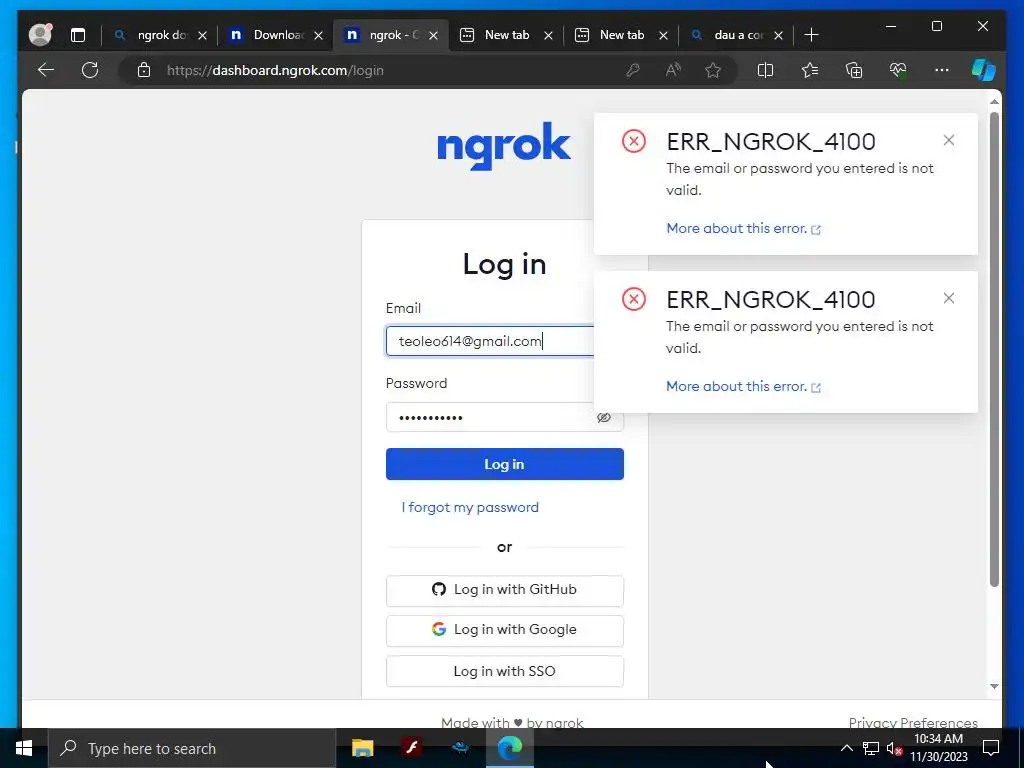Open the Collections icon
This screenshot has width=1024, height=768.
pos(854,70)
